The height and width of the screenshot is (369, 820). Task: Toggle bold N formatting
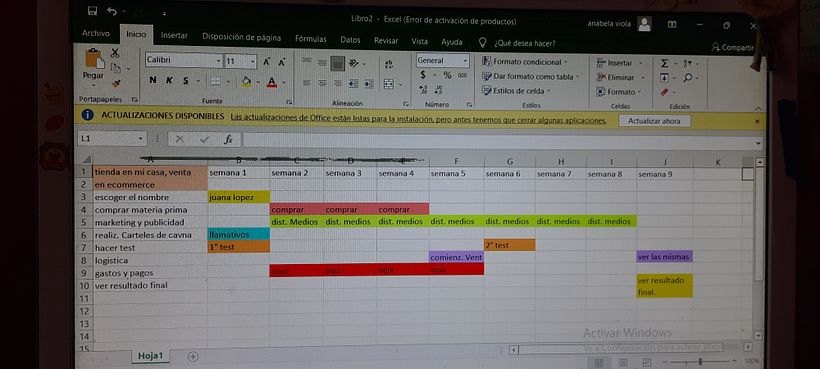coord(153,80)
